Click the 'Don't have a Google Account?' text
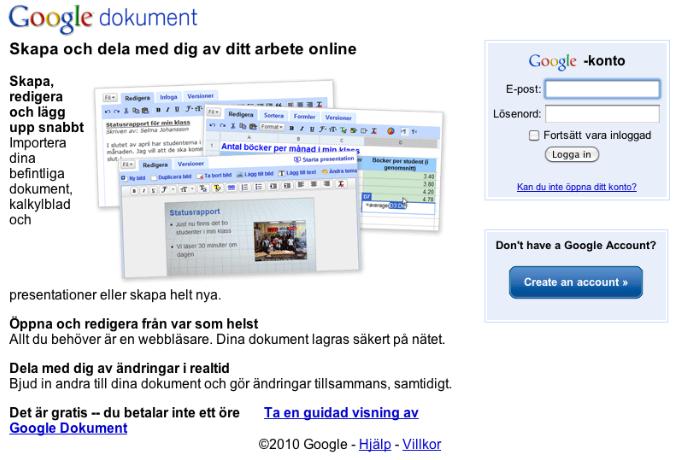674x460 pixels. (x=576, y=245)
